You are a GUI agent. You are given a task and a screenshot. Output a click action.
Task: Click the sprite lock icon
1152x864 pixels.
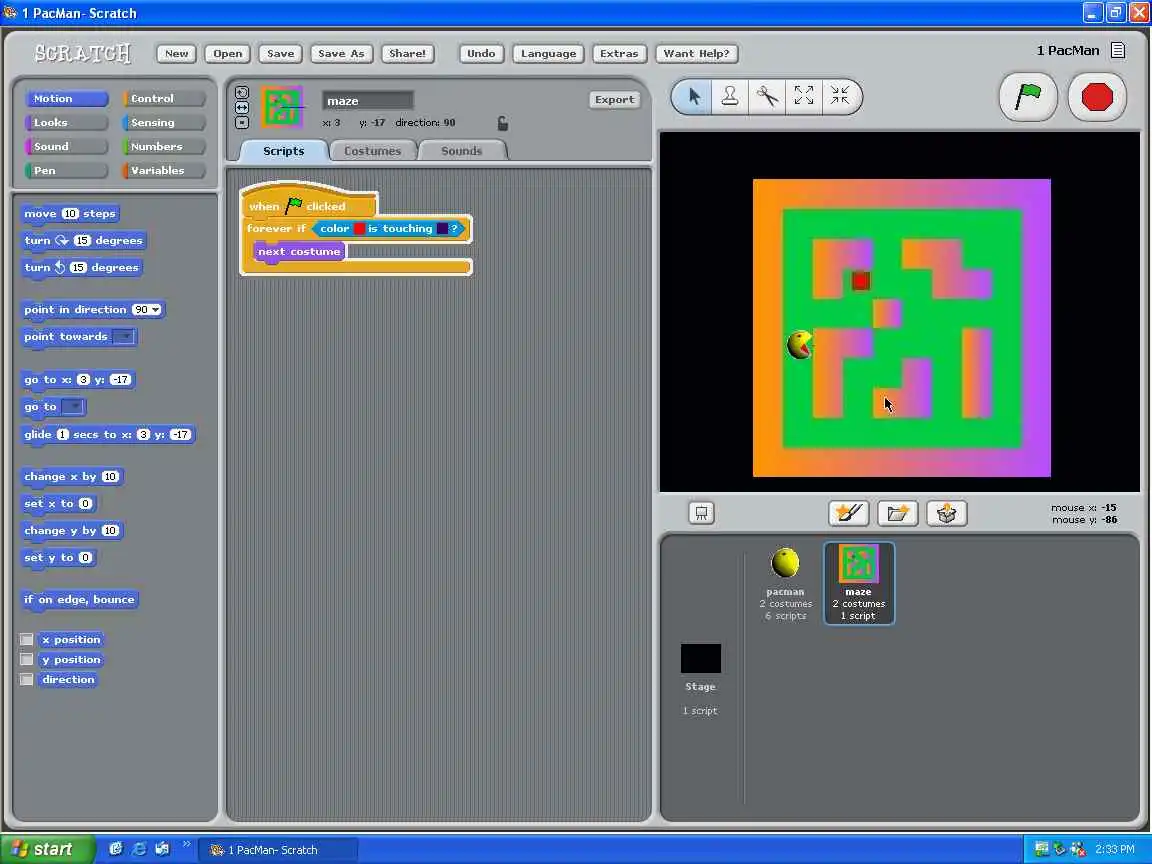click(503, 123)
